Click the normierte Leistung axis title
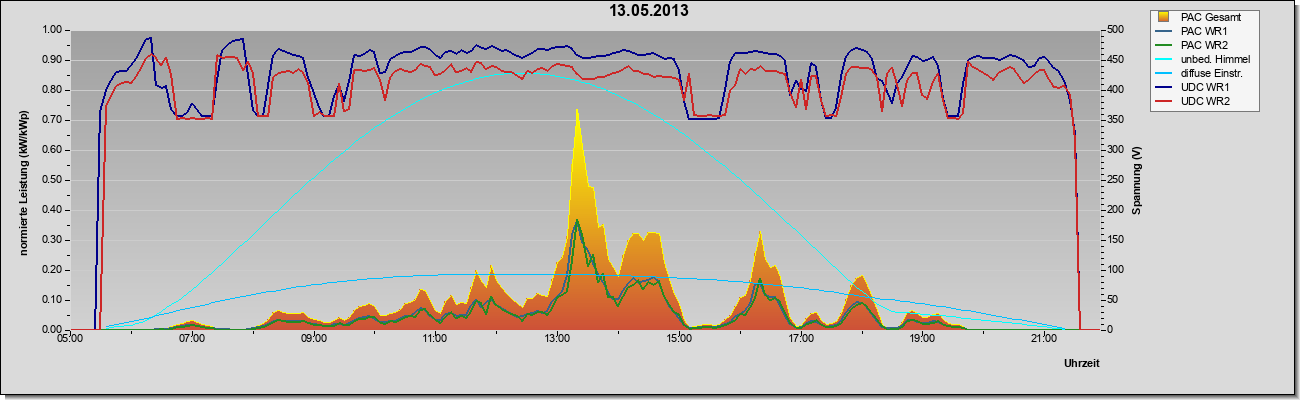Image resolution: width=1300 pixels, height=400 pixels. (x=22, y=179)
